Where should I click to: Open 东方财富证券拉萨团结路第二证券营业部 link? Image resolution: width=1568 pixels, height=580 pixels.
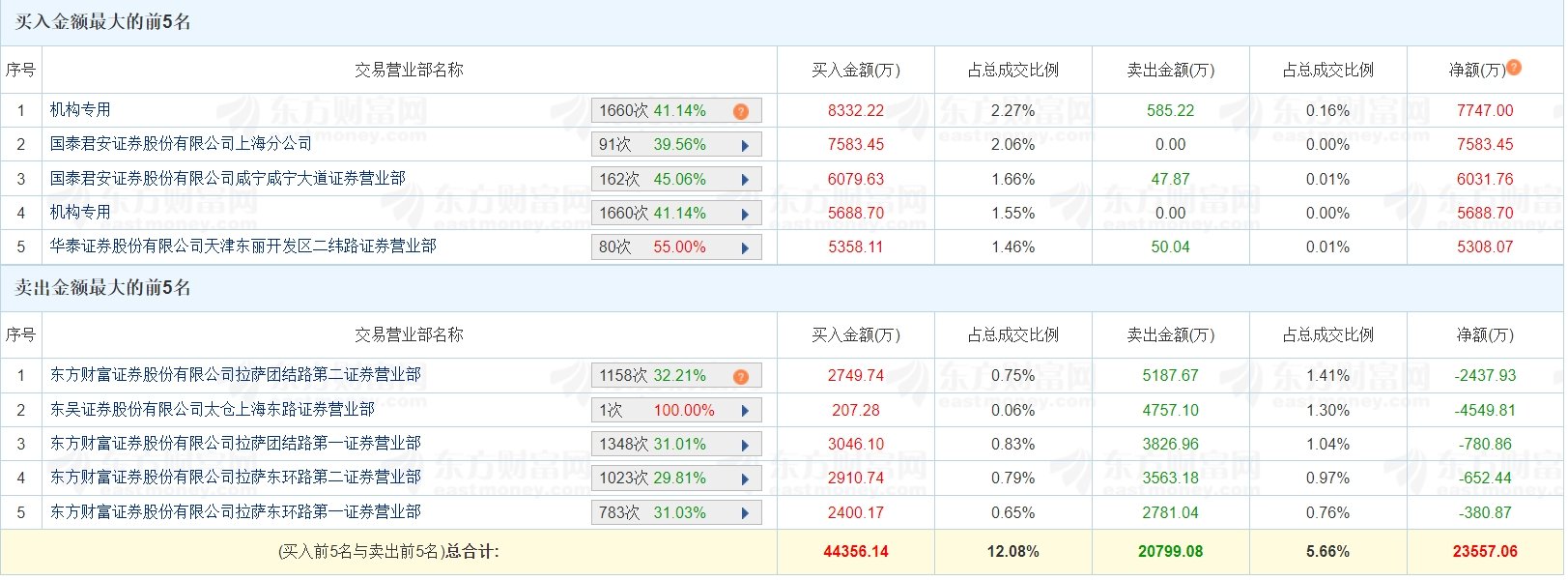point(236,374)
